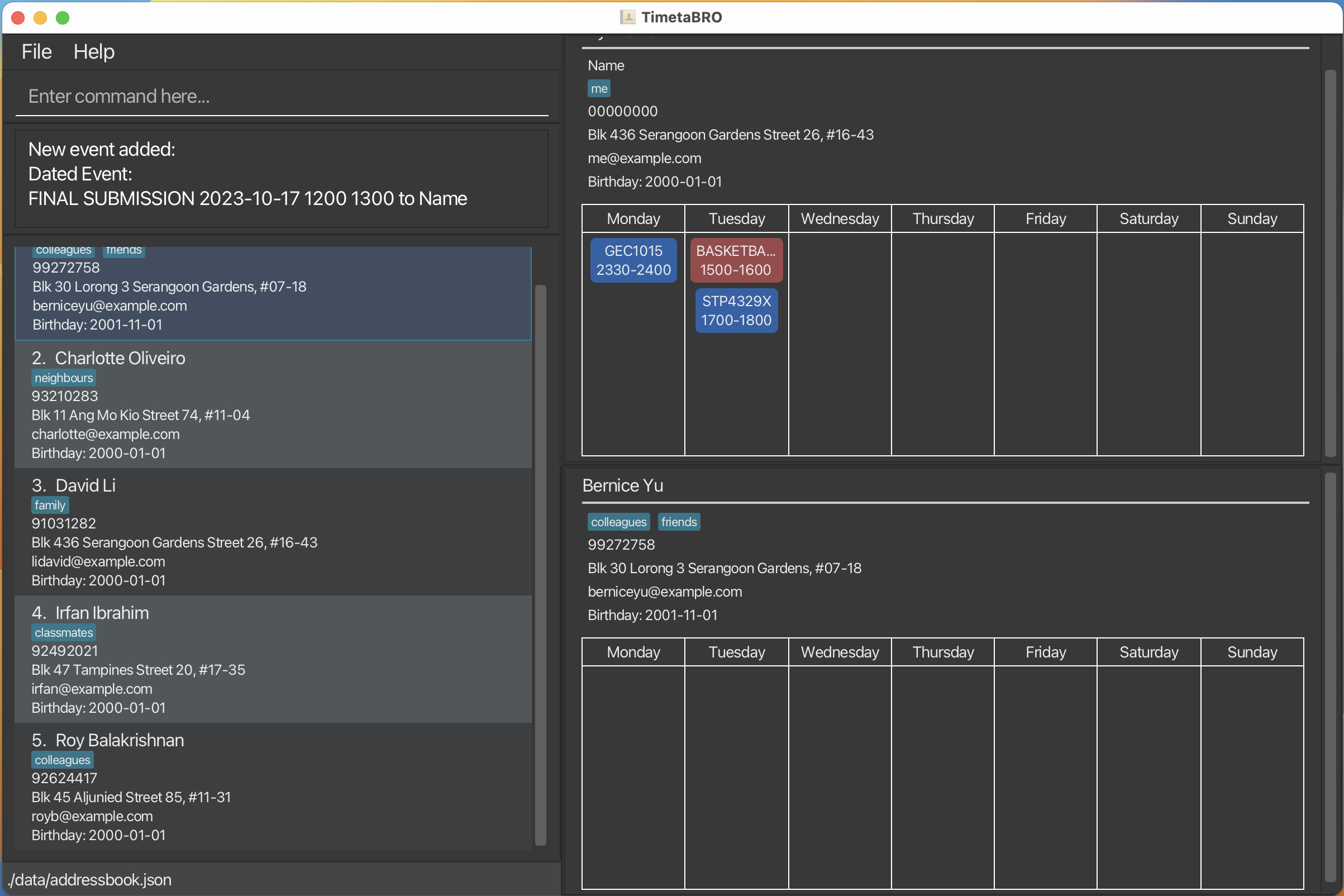Screen dimensions: 1344x896
Task: Click the family tag on David Li
Action: 50,505
